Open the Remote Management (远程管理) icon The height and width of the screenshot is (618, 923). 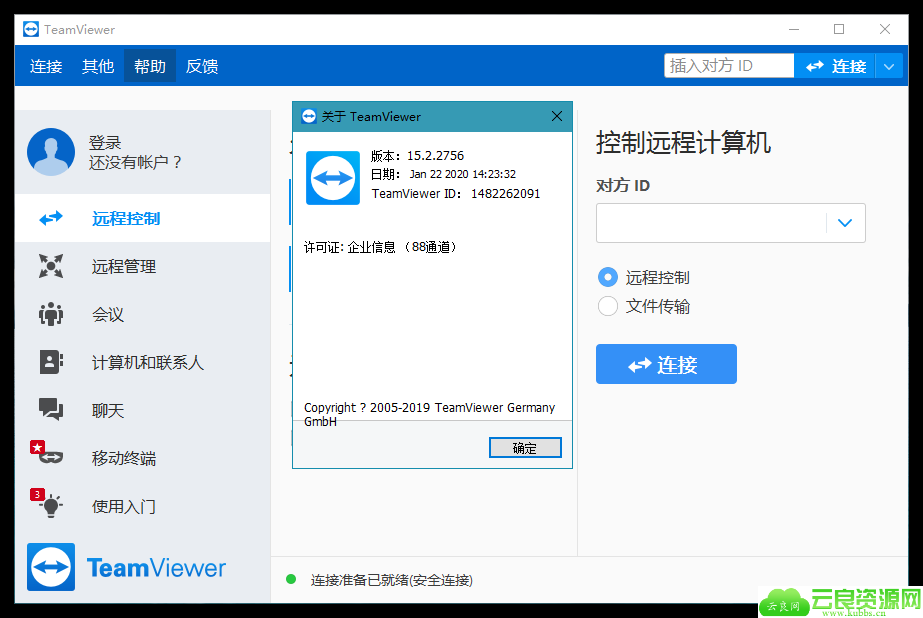[x=51, y=266]
